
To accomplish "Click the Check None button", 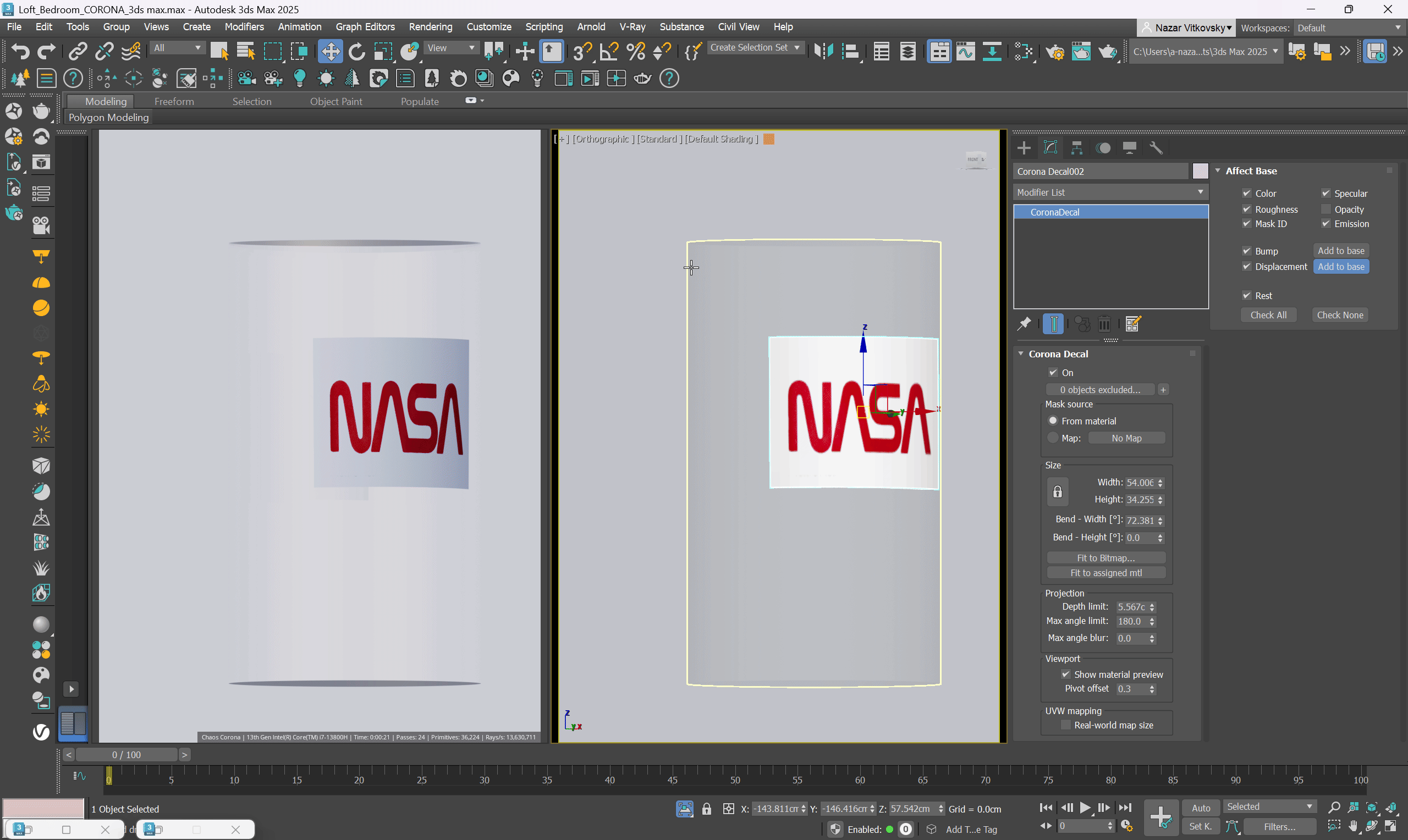I will tap(1339, 314).
